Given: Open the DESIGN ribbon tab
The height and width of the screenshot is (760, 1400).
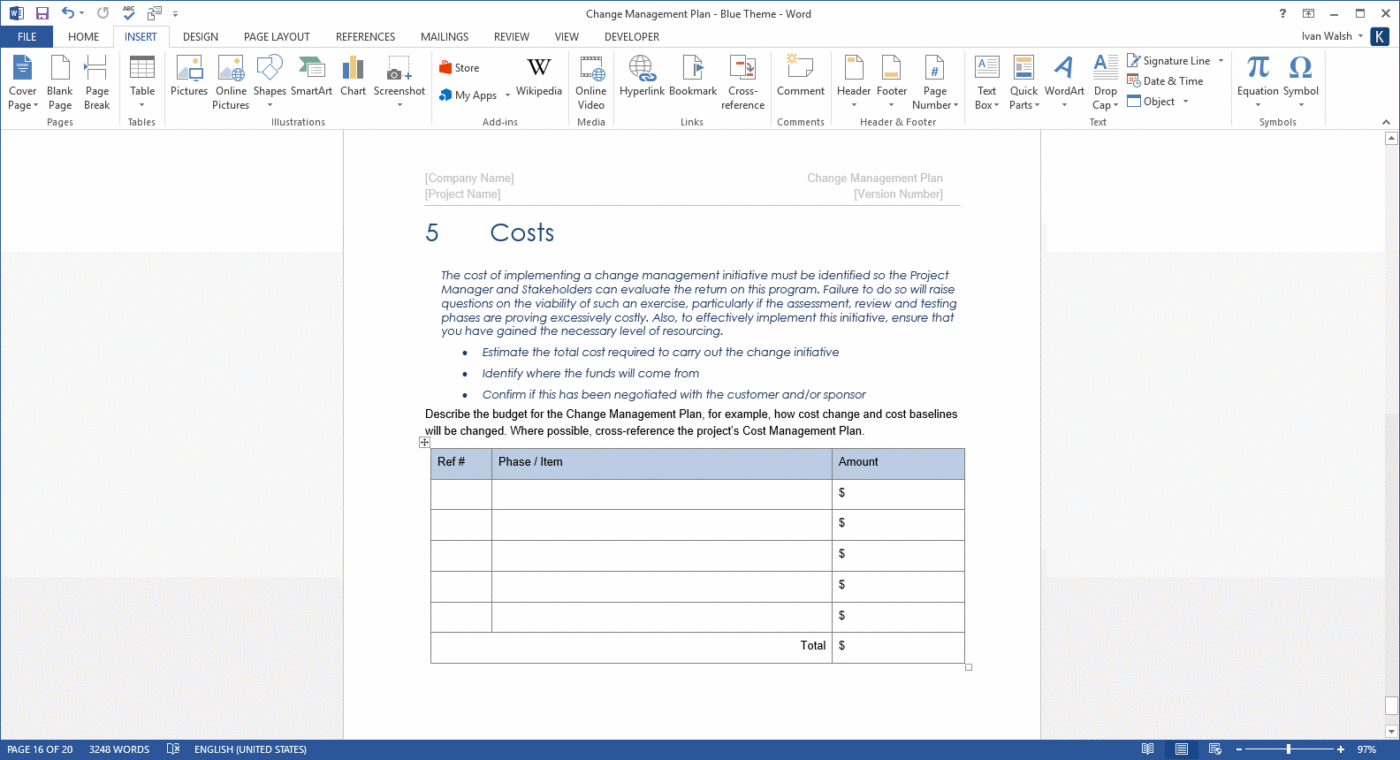Looking at the screenshot, I should click(200, 36).
